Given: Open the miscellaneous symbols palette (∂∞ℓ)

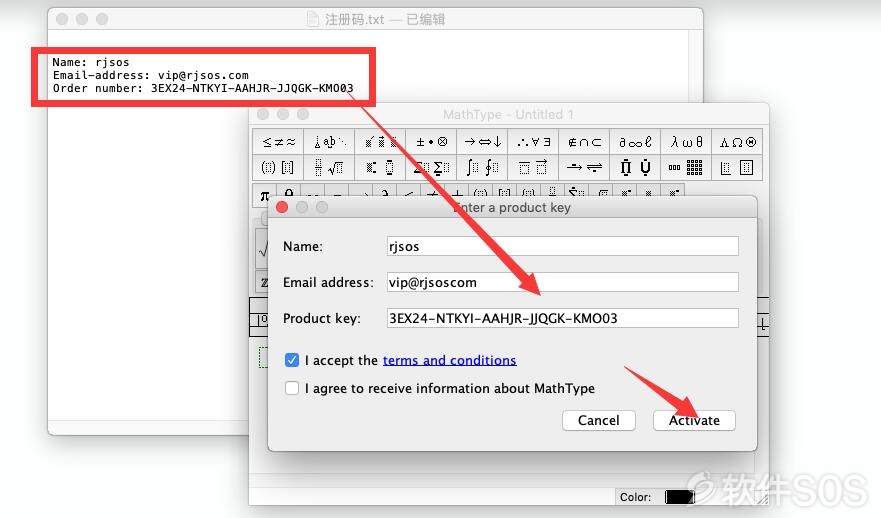Looking at the screenshot, I should click(x=635, y=142).
